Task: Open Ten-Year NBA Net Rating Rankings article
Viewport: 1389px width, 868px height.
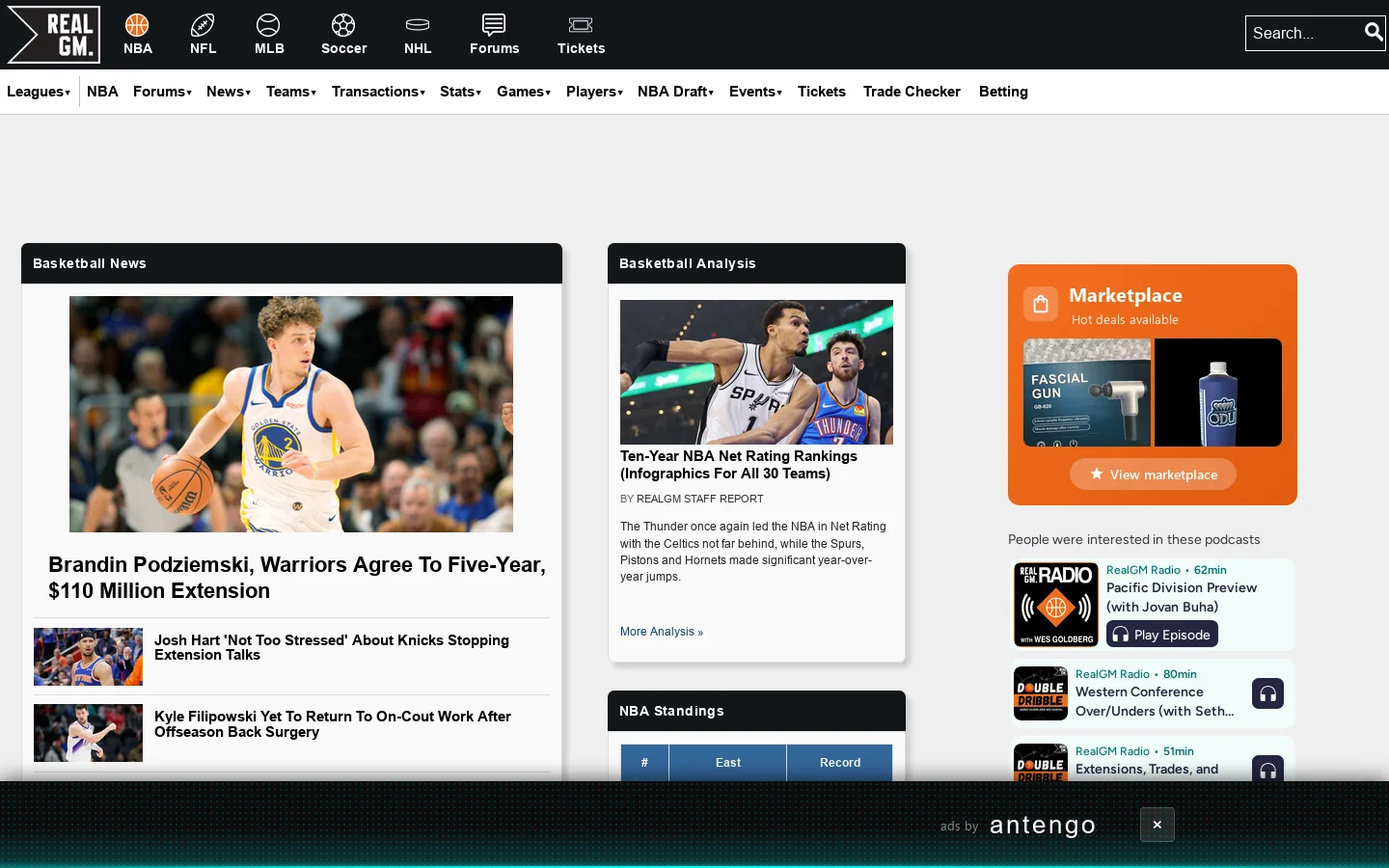Action: pyautogui.click(x=739, y=465)
